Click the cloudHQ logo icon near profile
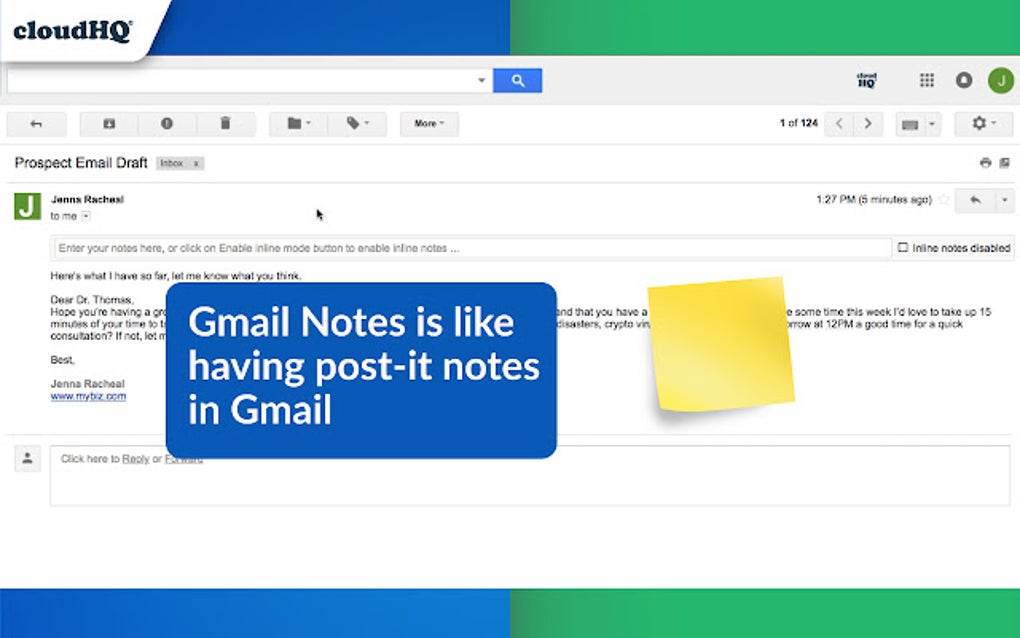1020x638 pixels. [866, 80]
